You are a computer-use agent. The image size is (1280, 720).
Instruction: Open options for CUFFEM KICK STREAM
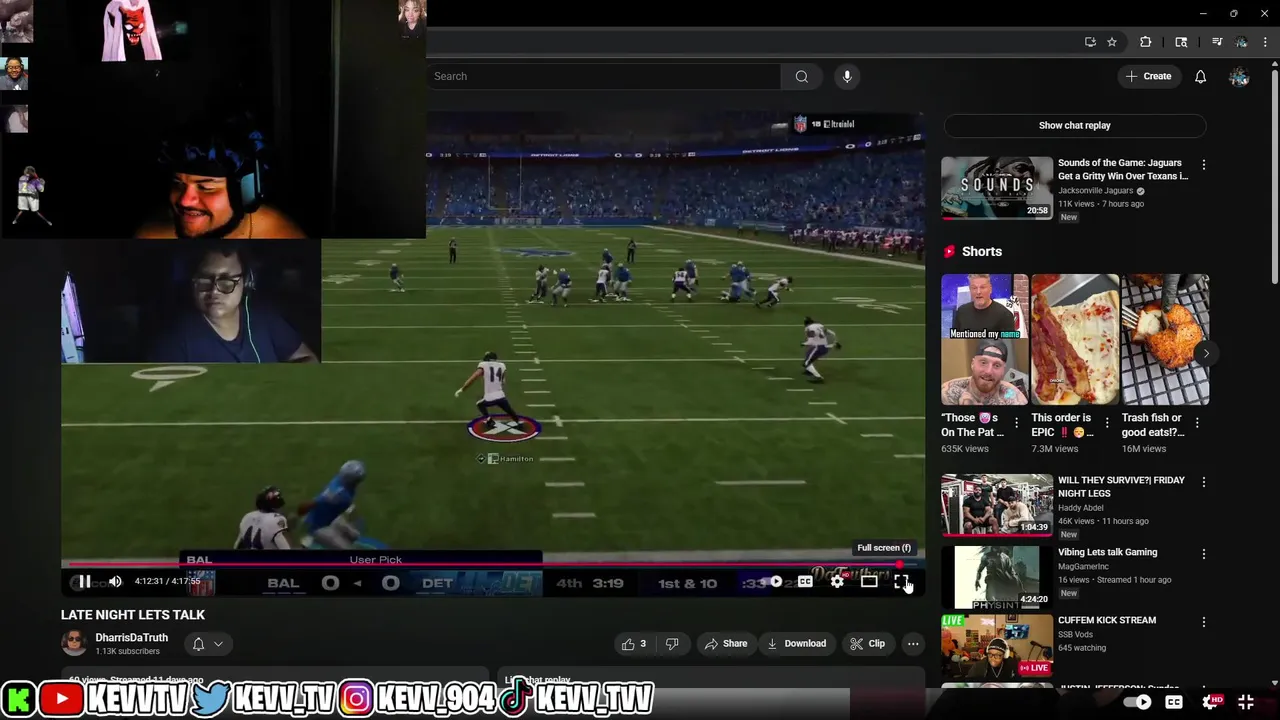1204,621
